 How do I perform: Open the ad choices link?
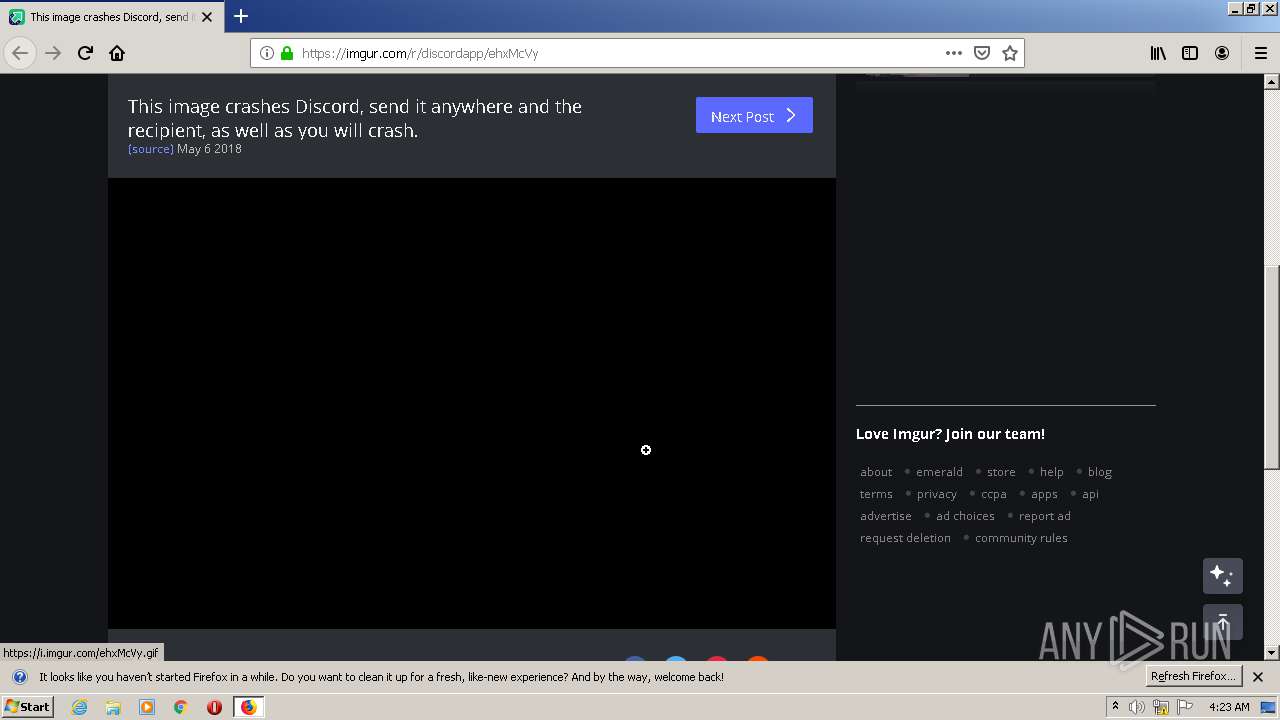coord(965,516)
